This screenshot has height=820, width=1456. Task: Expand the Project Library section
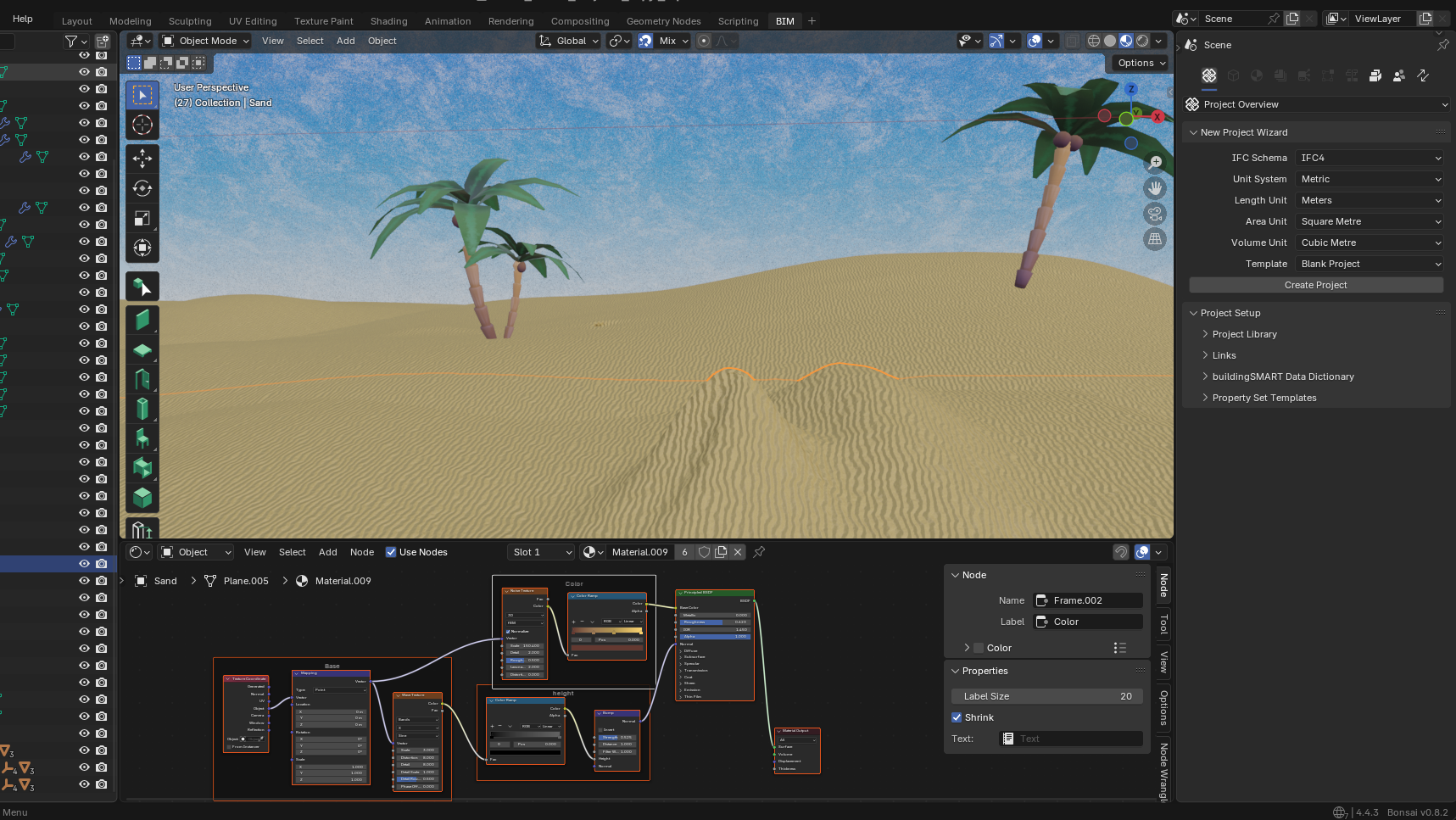pyautogui.click(x=1244, y=334)
